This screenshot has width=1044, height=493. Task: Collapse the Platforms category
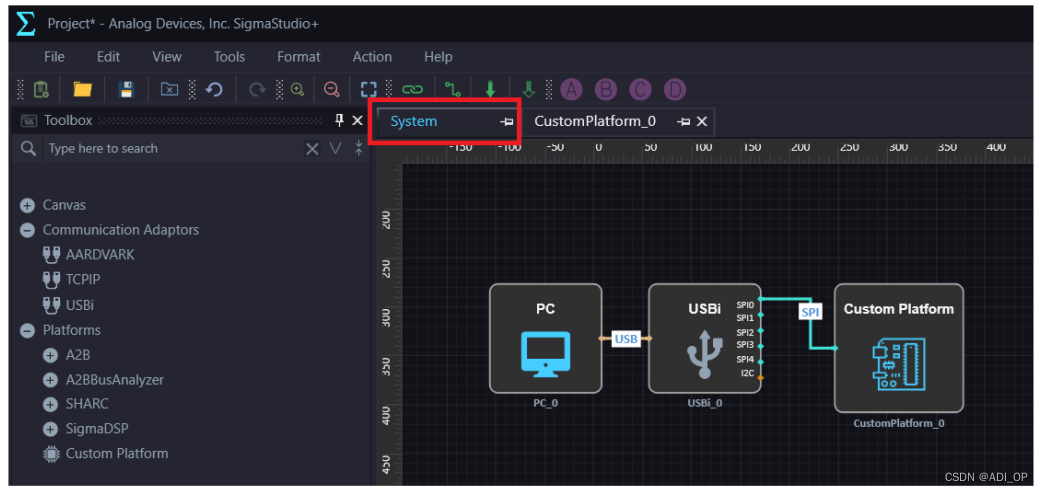(x=27, y=330)
